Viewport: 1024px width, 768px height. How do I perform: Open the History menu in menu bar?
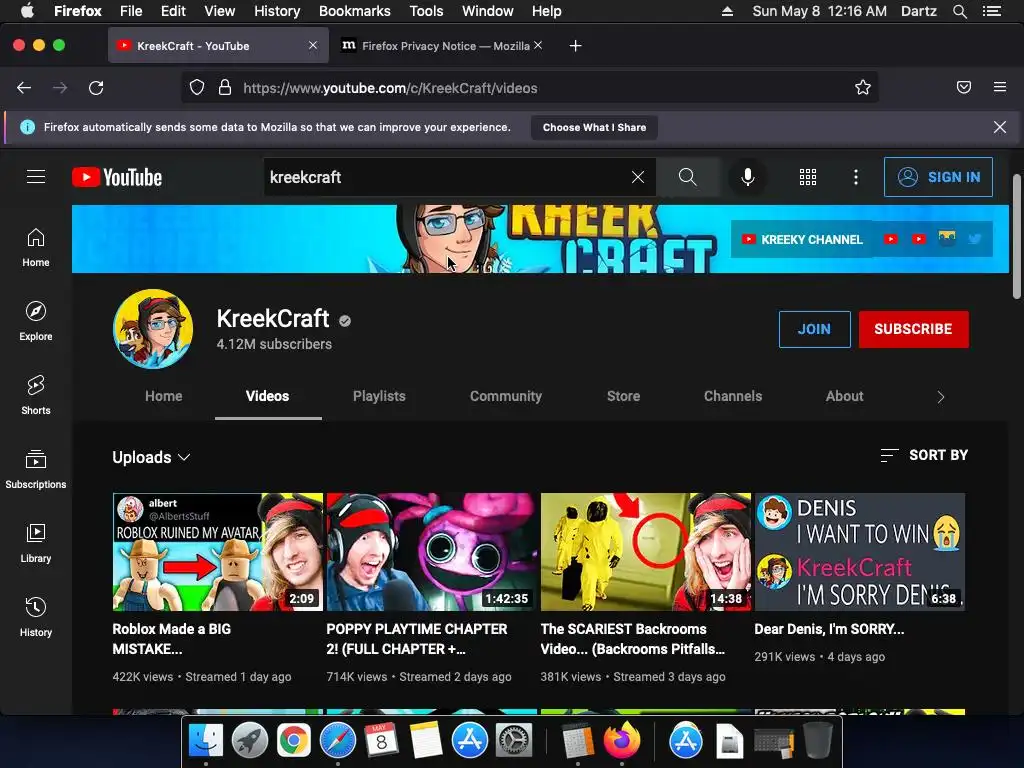coord(277,11)
